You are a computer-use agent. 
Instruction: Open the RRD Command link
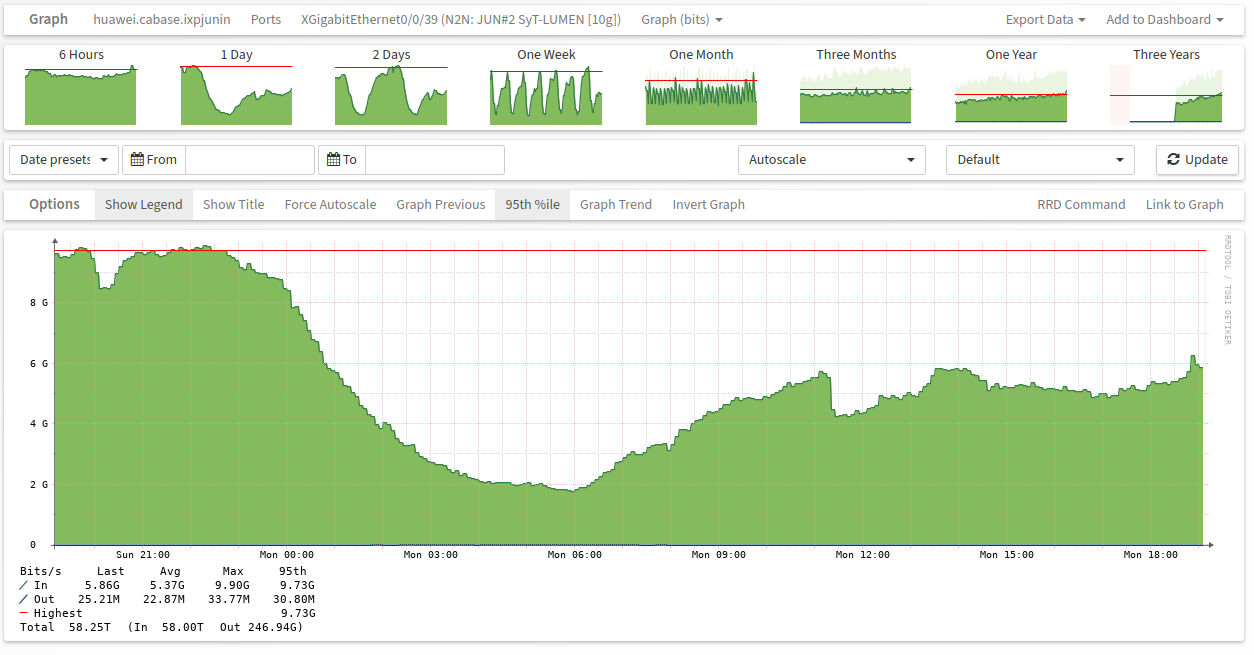1081,205
